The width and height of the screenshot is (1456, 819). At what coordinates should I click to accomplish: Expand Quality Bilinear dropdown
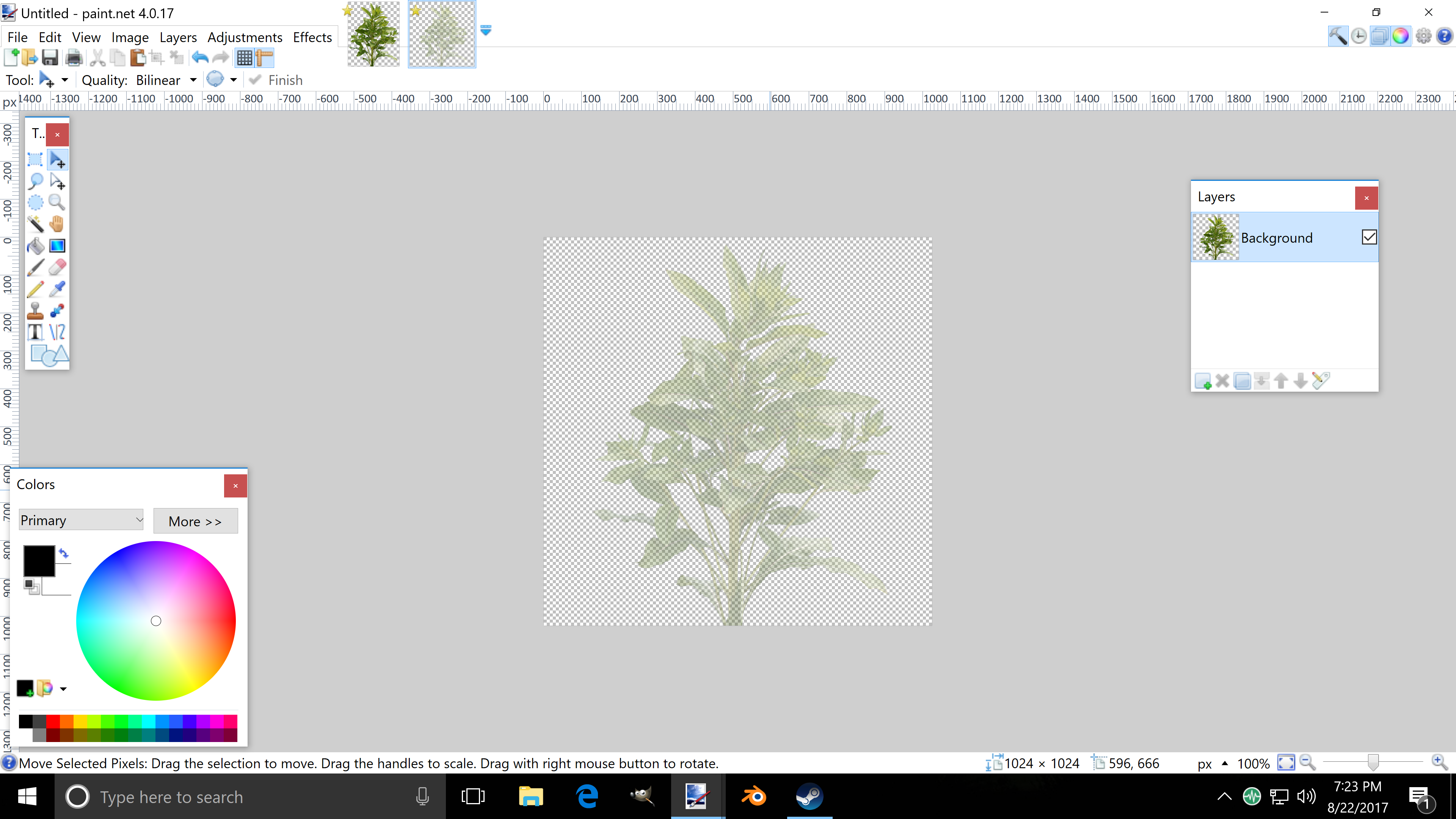coord(193,80)
